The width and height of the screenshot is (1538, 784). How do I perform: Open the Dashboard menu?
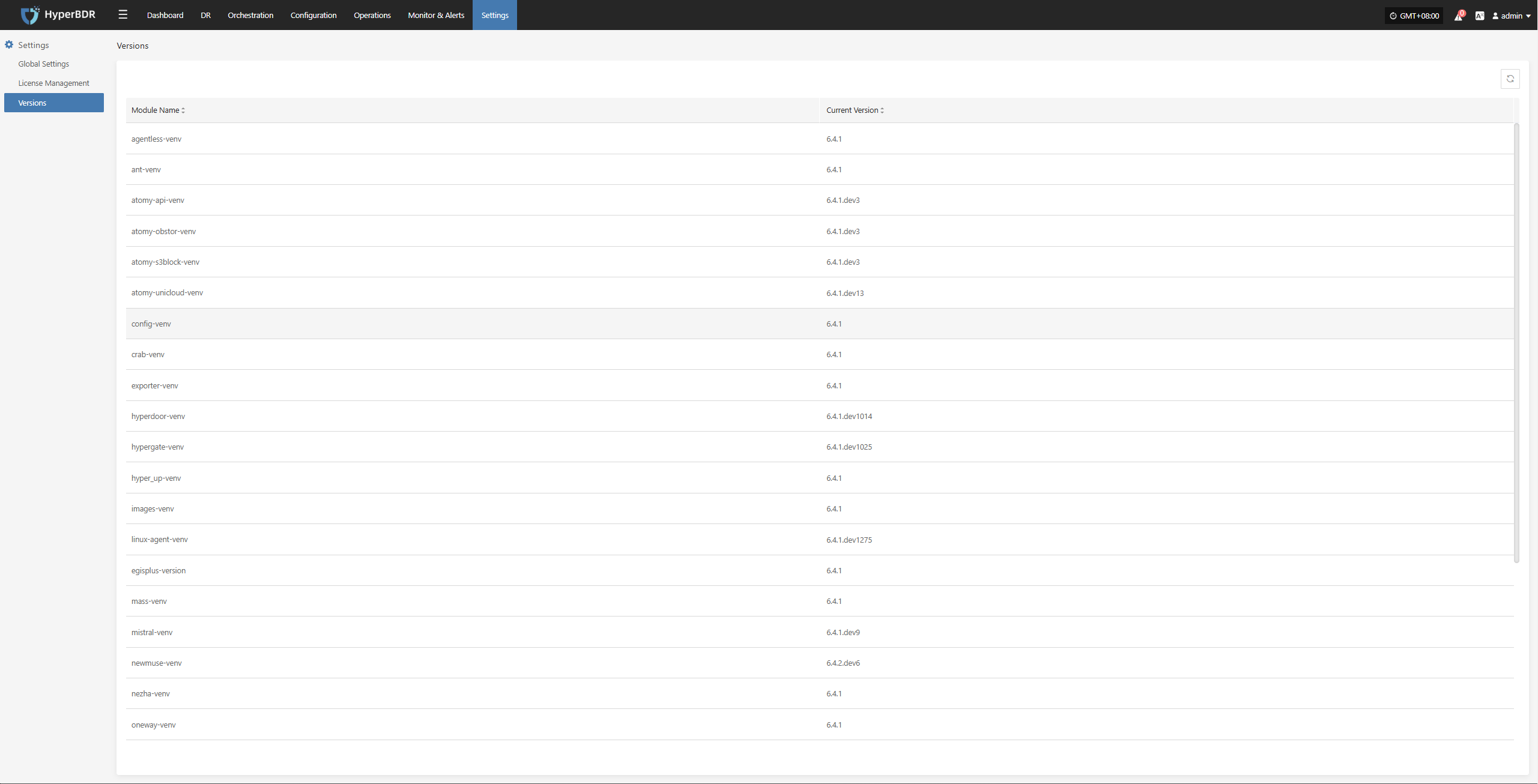point(165,15)
